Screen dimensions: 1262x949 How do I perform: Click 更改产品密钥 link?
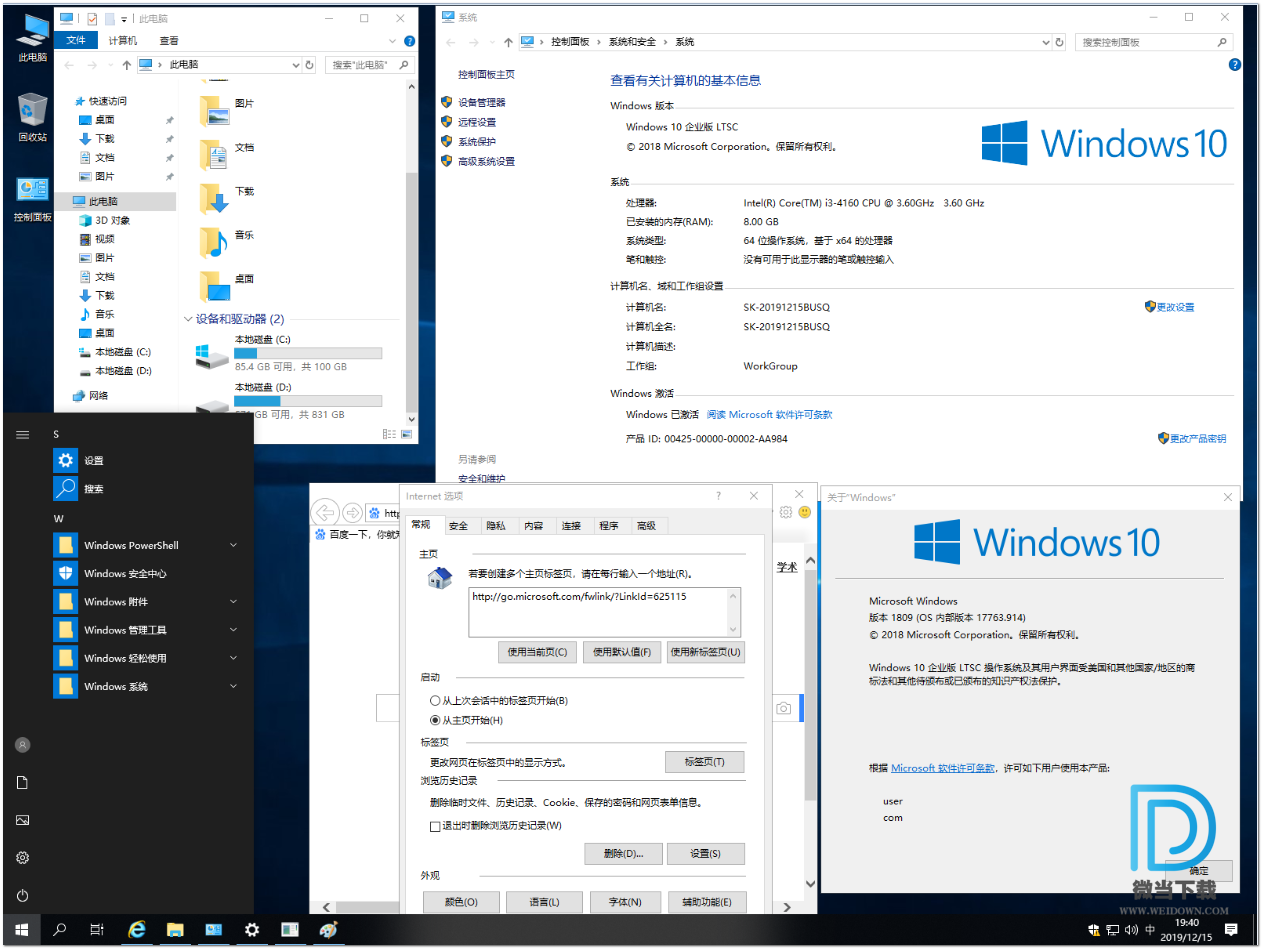coord(1197,438)
